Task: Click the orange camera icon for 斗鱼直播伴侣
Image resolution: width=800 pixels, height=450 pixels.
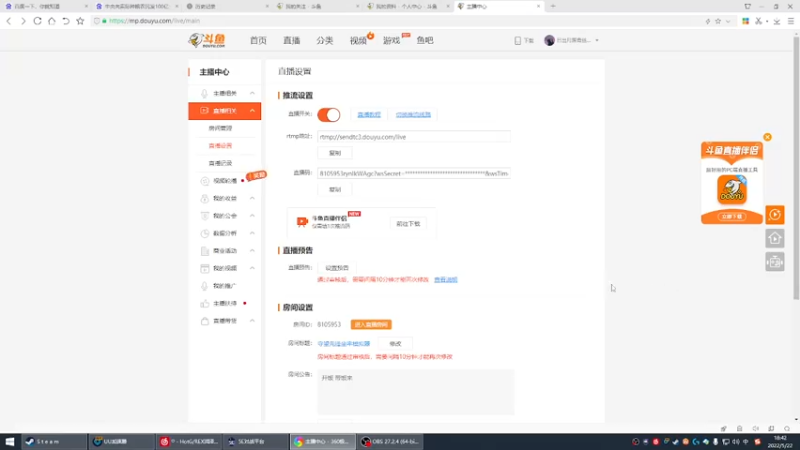Action: pyautogui.click(x=302, y=221)
